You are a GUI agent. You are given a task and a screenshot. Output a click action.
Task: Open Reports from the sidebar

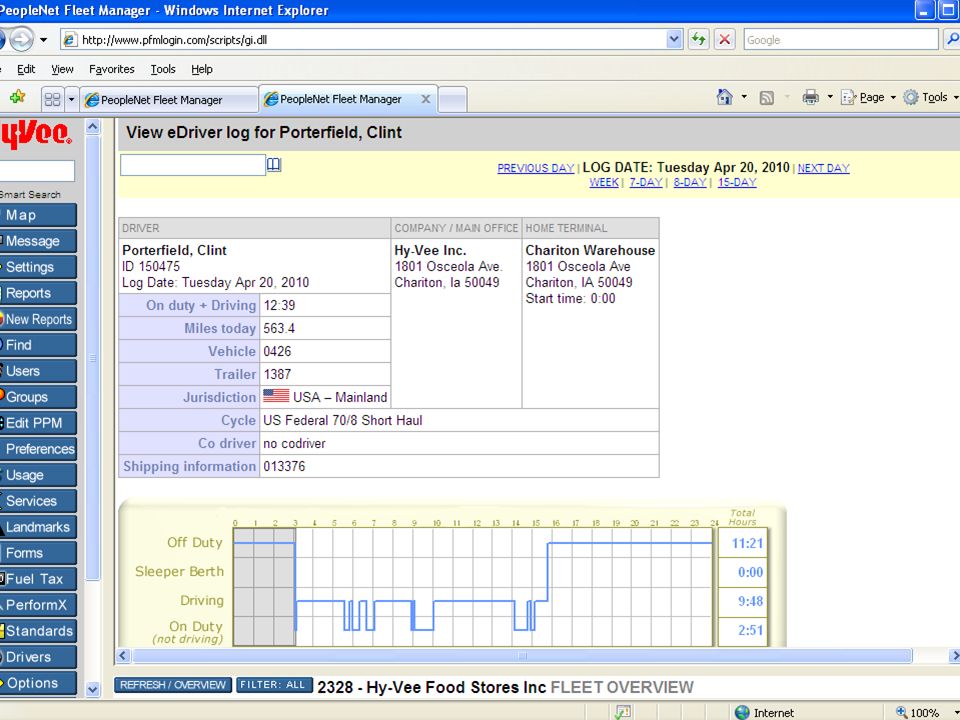pyautogui.click(x=38, y=293)
